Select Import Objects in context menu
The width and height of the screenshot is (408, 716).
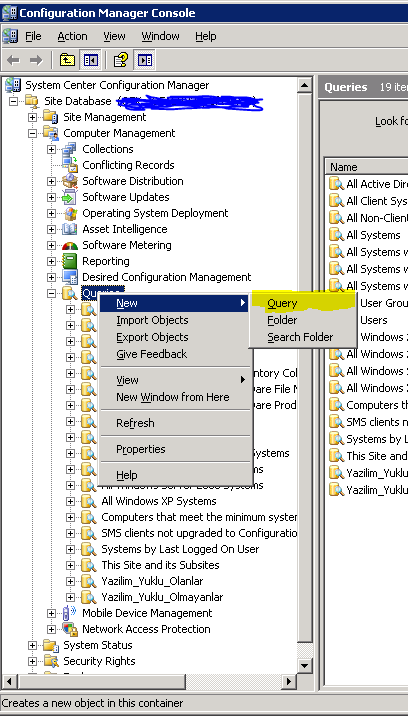point(175,320)
